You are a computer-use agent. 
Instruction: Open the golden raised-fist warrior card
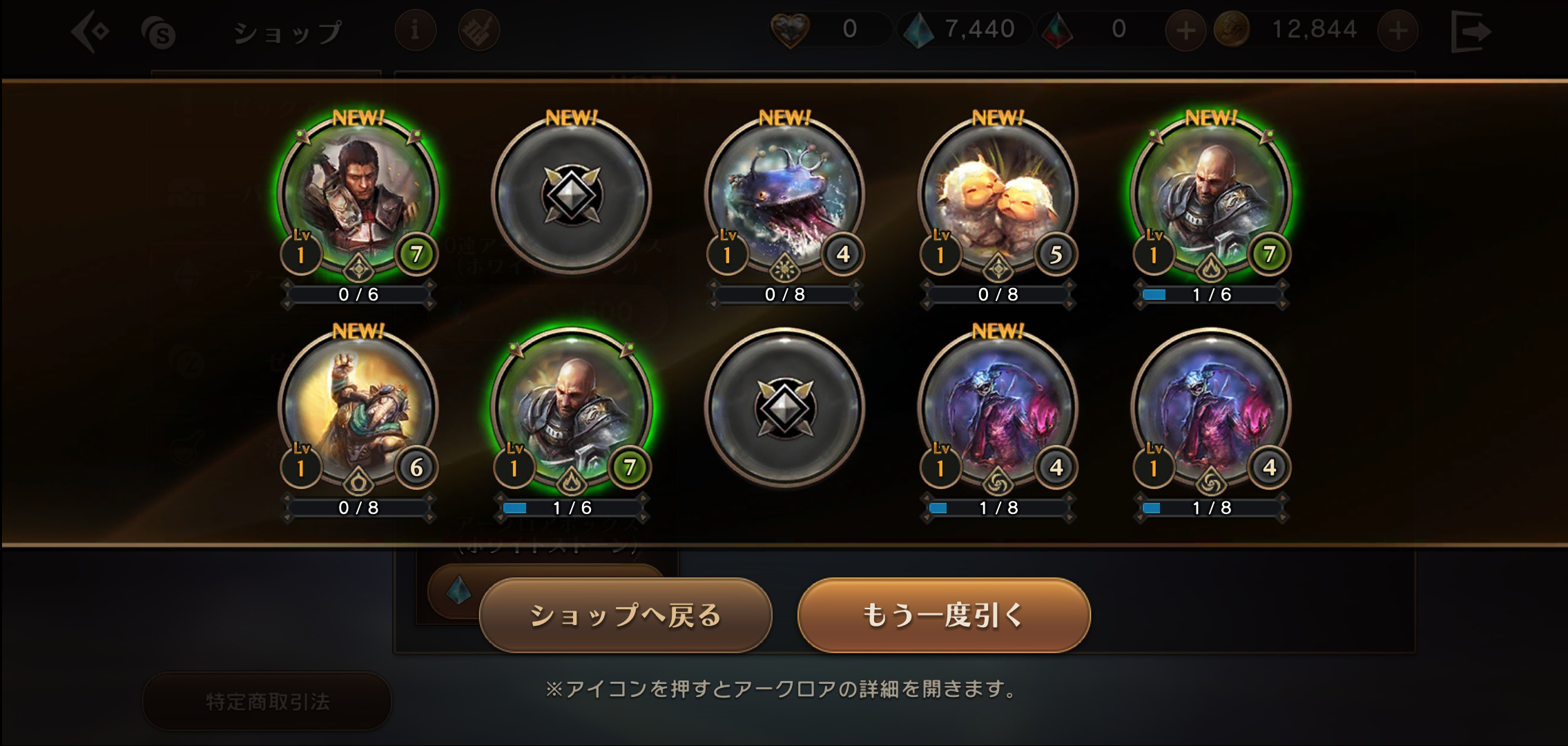[358, 409]
